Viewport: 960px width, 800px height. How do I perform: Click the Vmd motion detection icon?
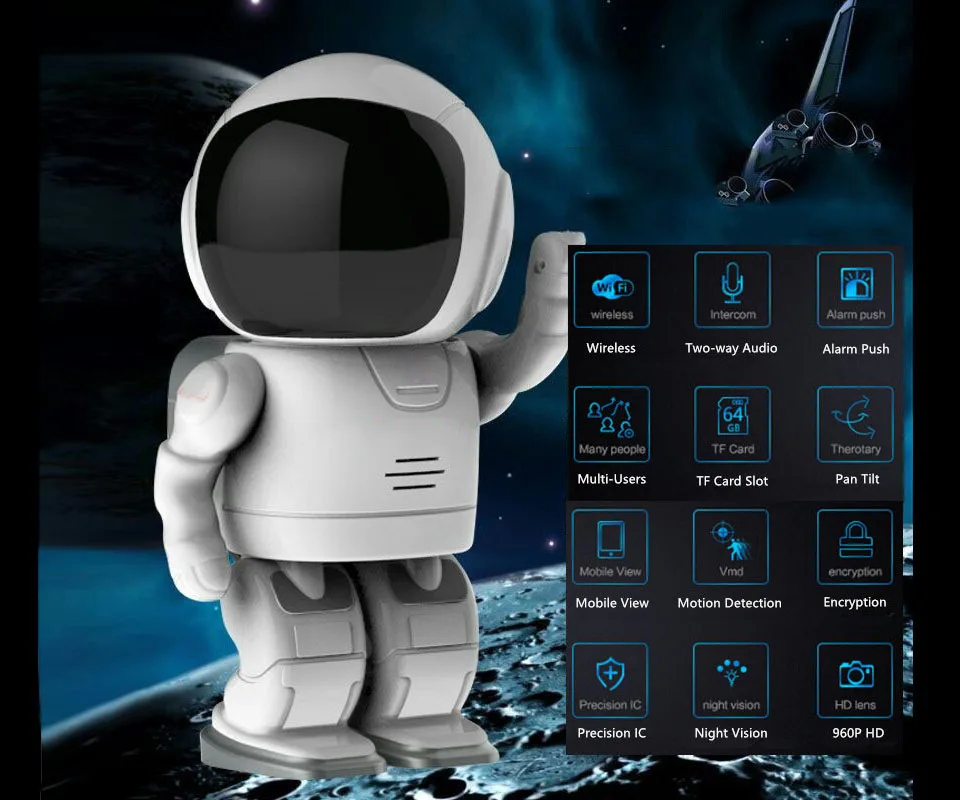[730, 547]
